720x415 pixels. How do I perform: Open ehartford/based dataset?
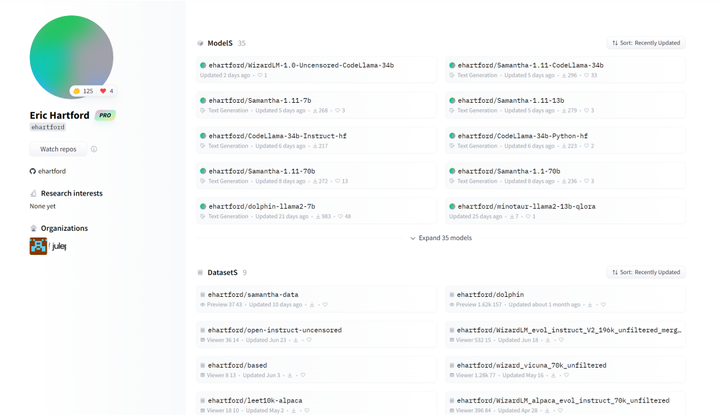coord(316,370)
